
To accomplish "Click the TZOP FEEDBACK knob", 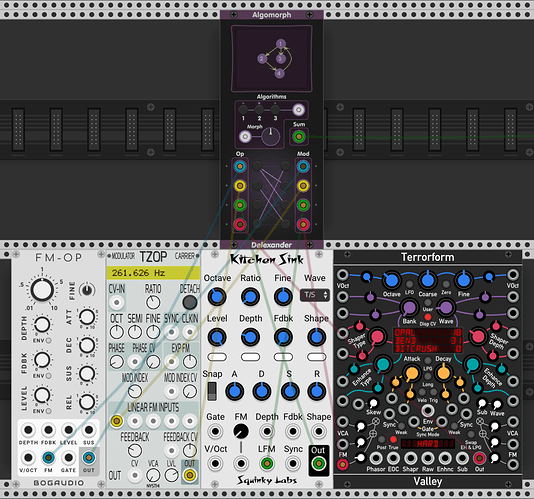I will 135,451.
